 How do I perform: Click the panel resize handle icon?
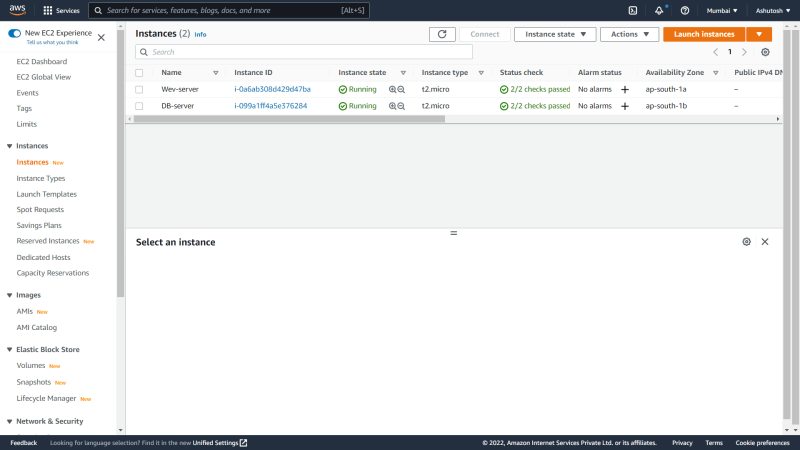click(454, 233)
